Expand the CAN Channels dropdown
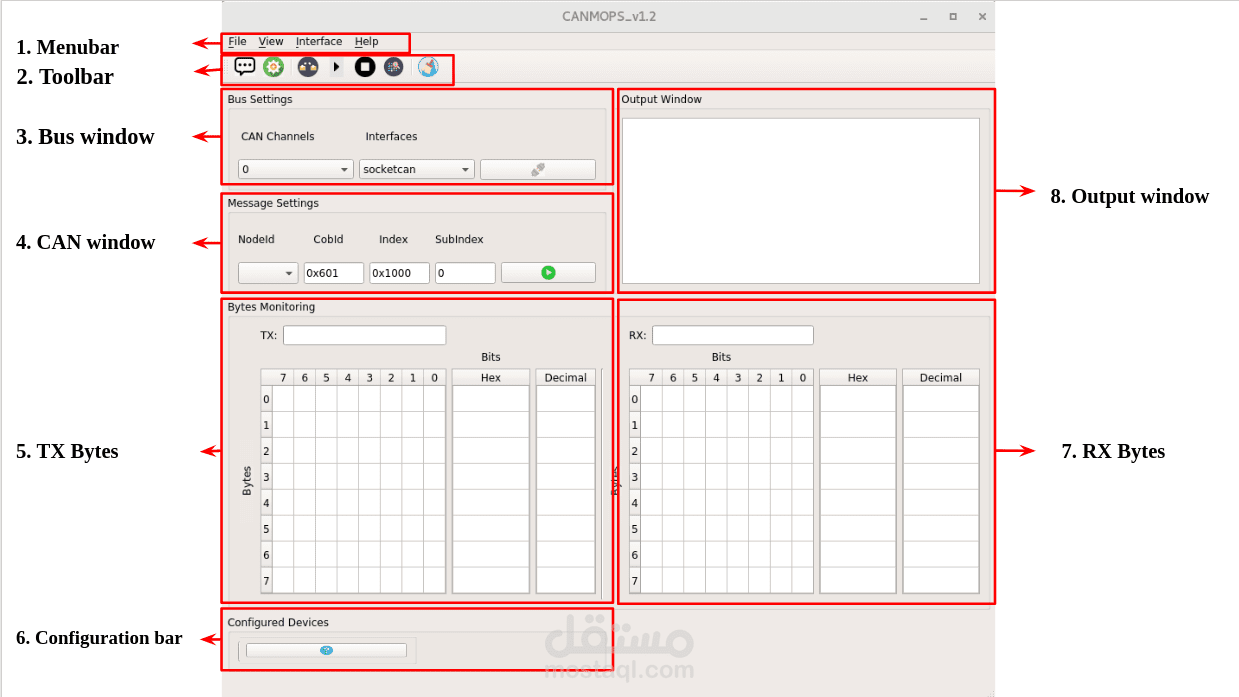Viewport: 1239px width, 697px height. [296, 169]
